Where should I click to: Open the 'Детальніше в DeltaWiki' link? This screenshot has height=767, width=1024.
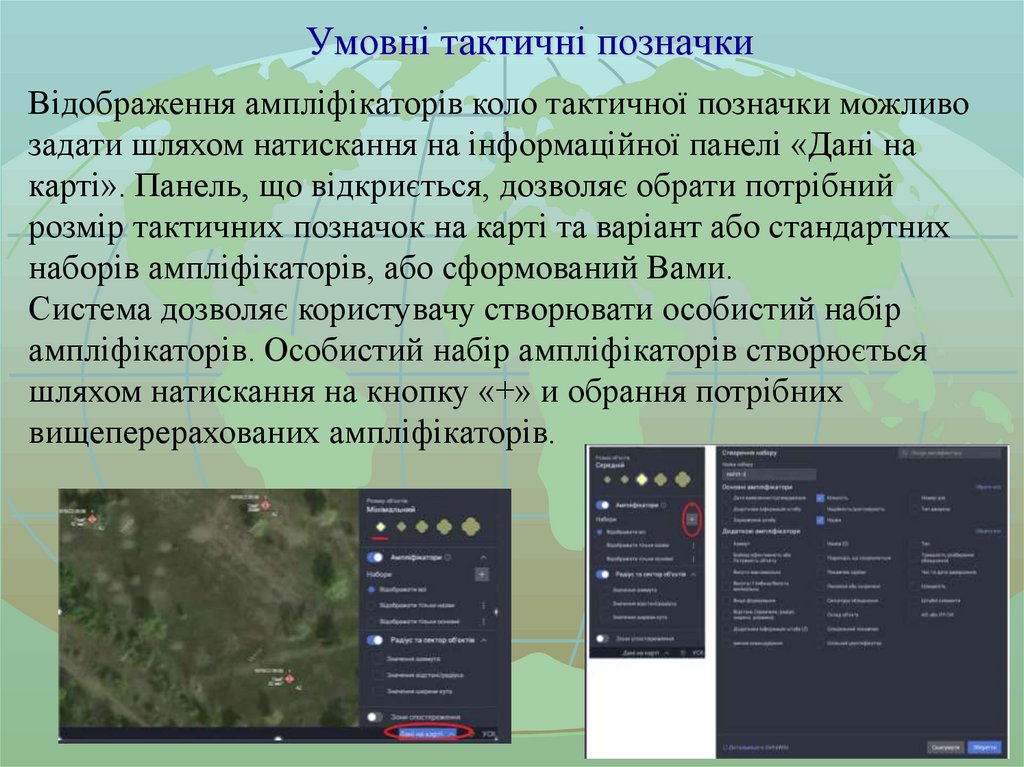[x=754, y=746]
